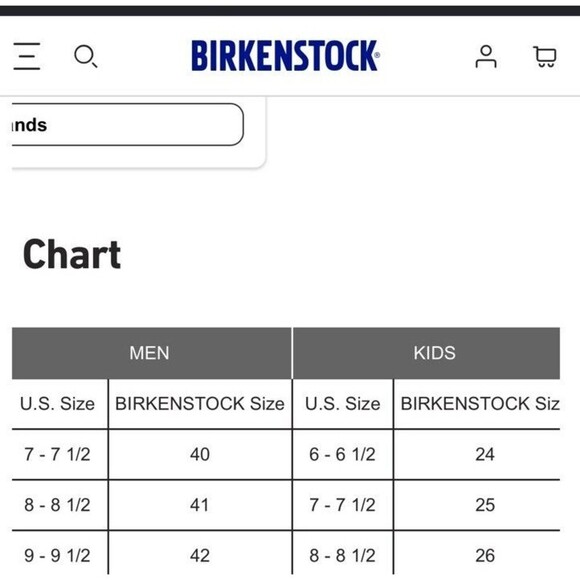Click men's U.S. size 9 - 9 1/2
This screenshot has height=580, width=580.
pyautogui.click(x=57, y=555)
